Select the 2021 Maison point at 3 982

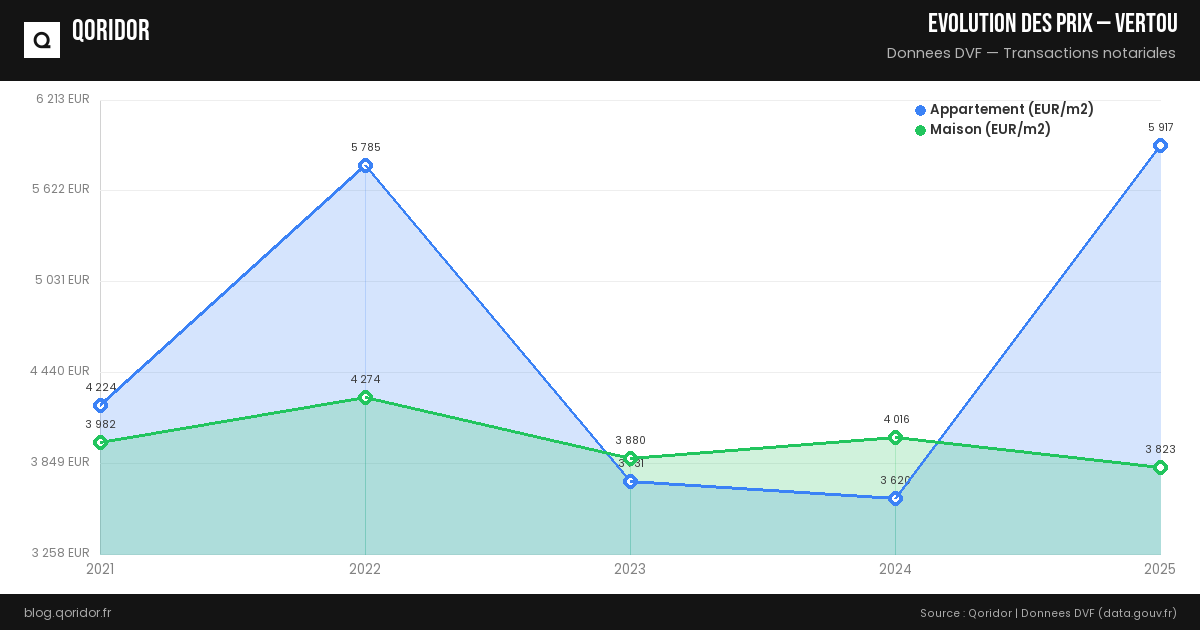point(100,442)
